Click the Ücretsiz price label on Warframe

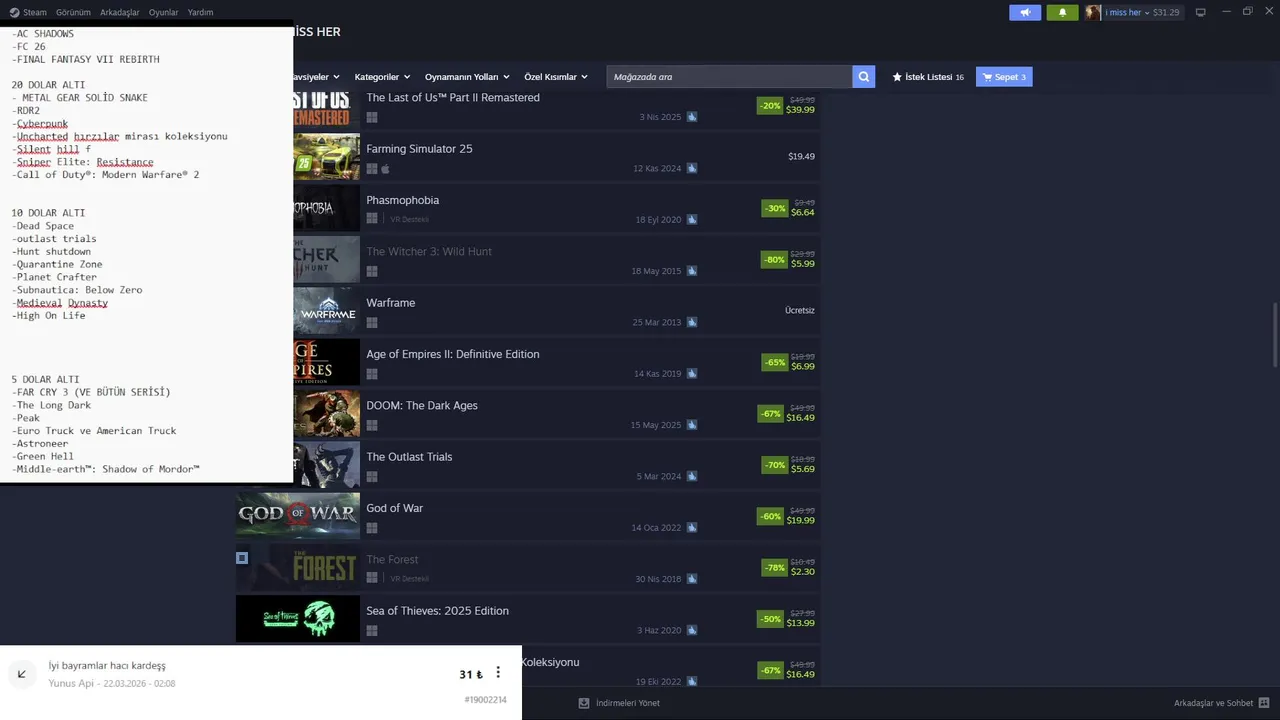coord(800,311)
